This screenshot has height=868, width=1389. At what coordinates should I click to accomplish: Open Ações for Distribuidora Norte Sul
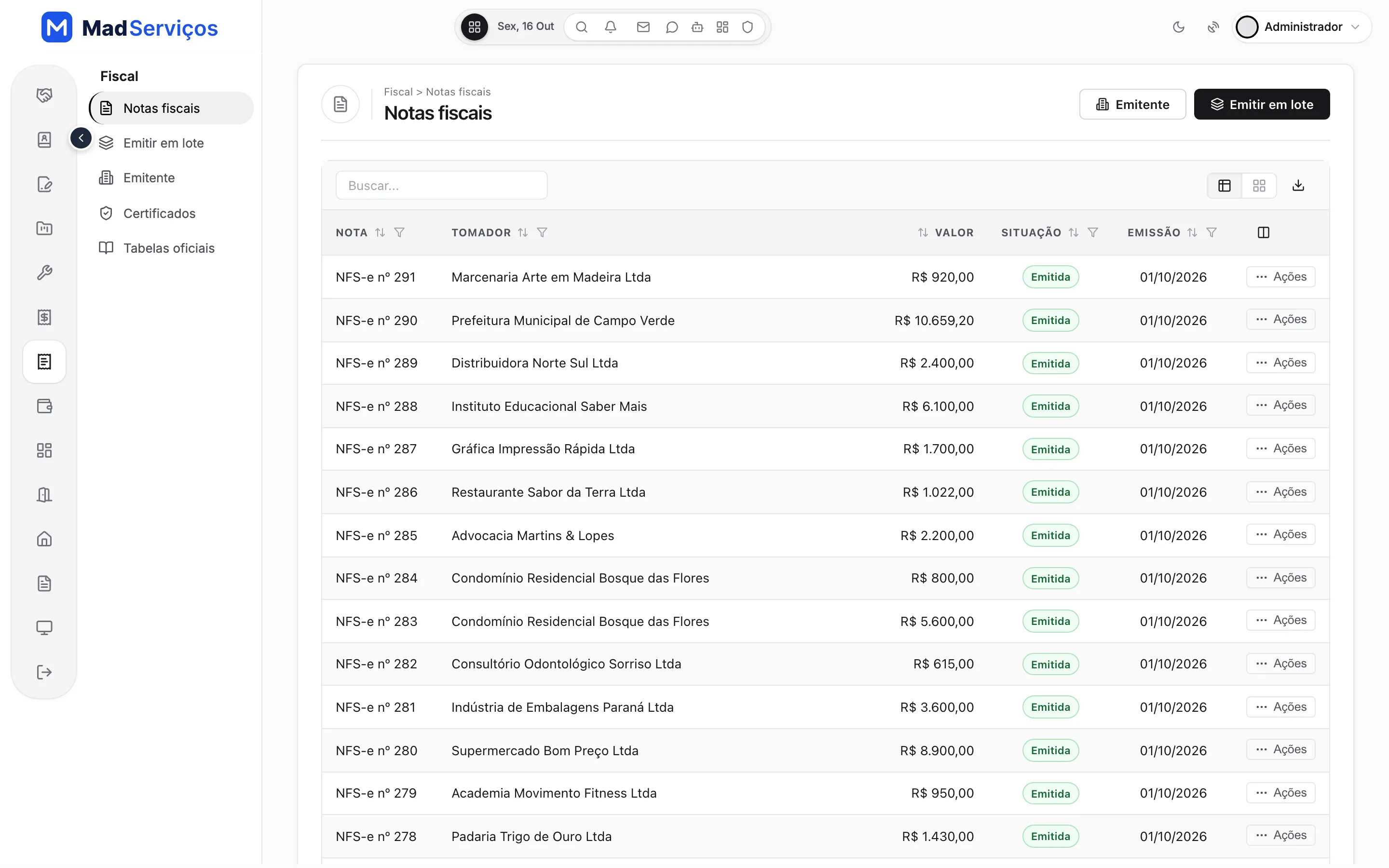[x=1280, y=363]
